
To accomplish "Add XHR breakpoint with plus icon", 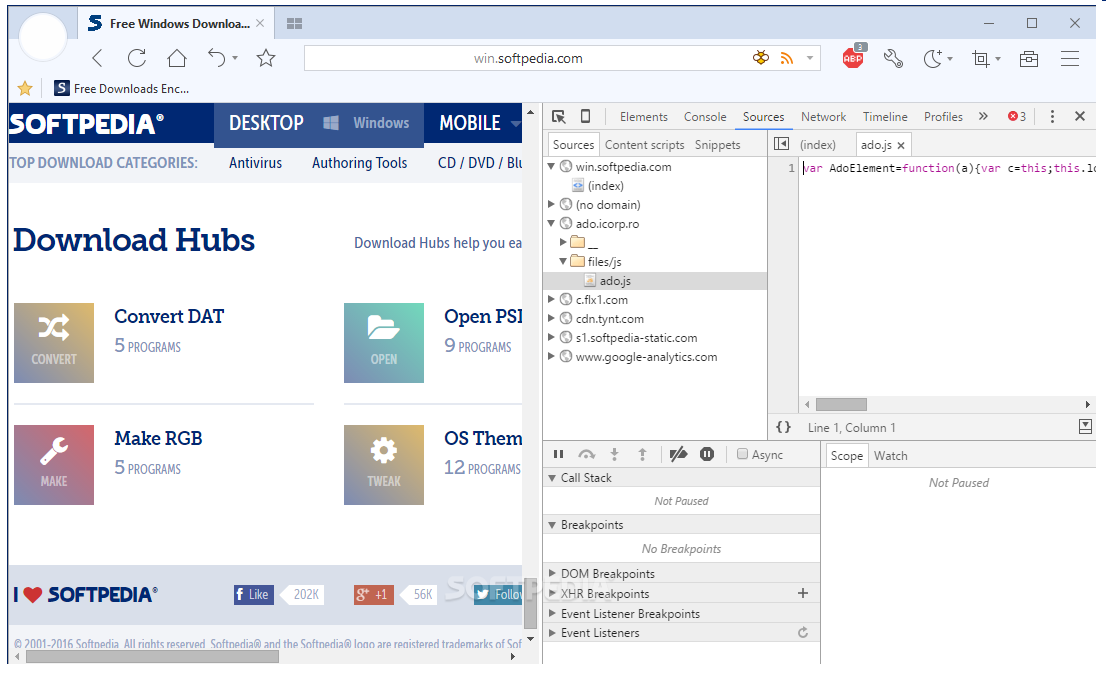I will tap(803, 593).
